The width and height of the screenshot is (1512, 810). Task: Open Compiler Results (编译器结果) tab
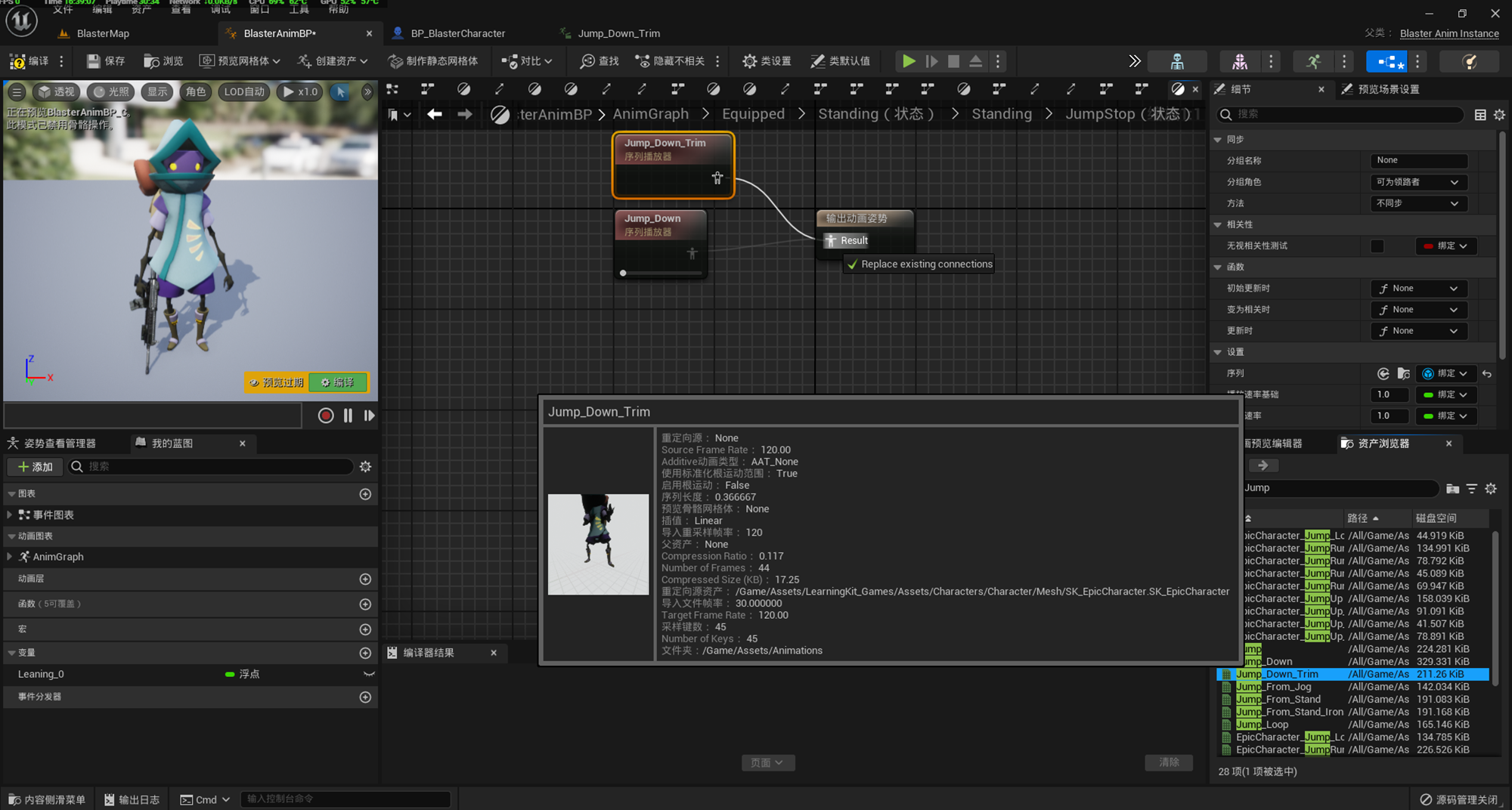pos(428,653)
